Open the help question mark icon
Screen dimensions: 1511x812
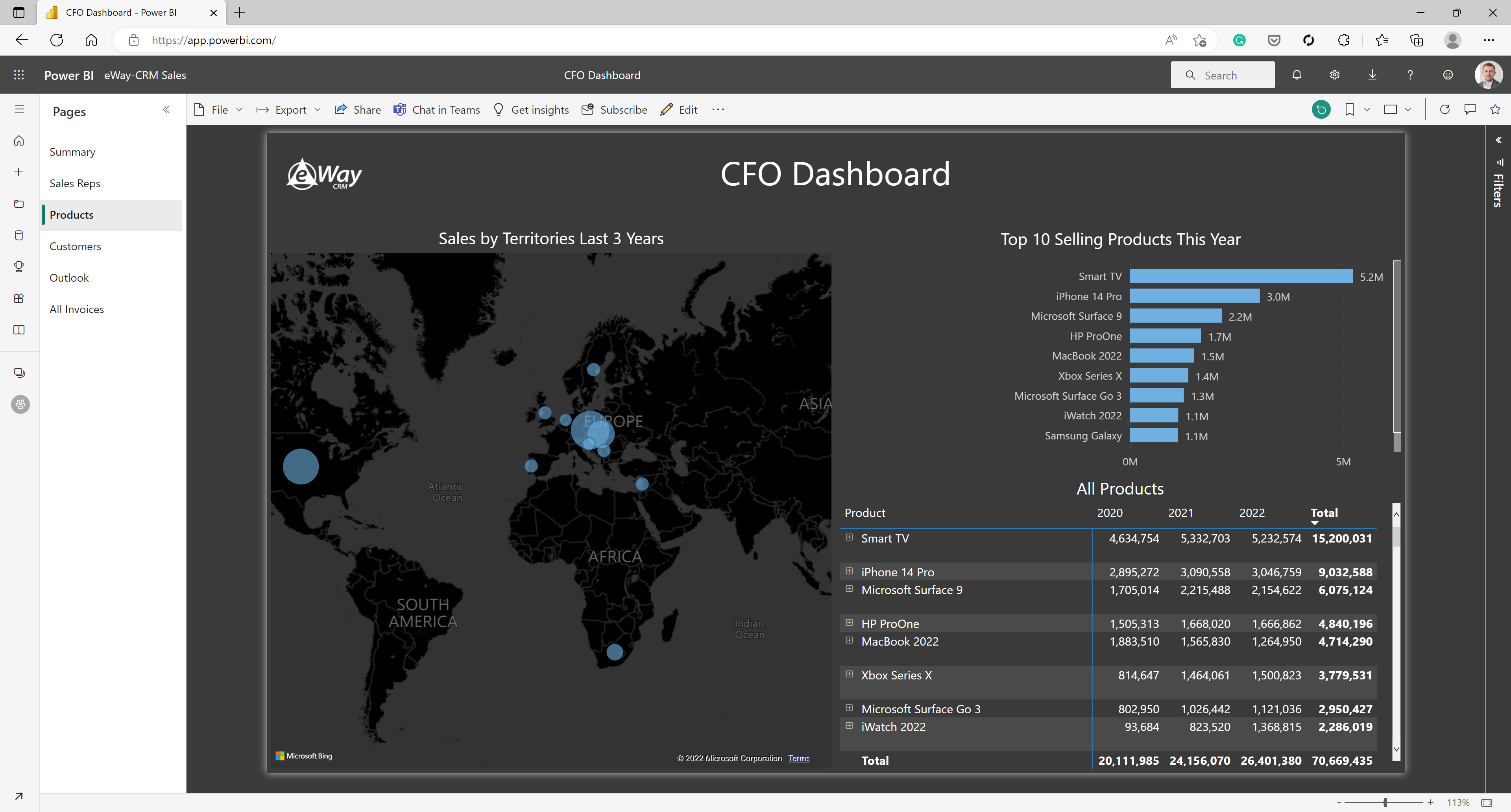coord(1410,75)
